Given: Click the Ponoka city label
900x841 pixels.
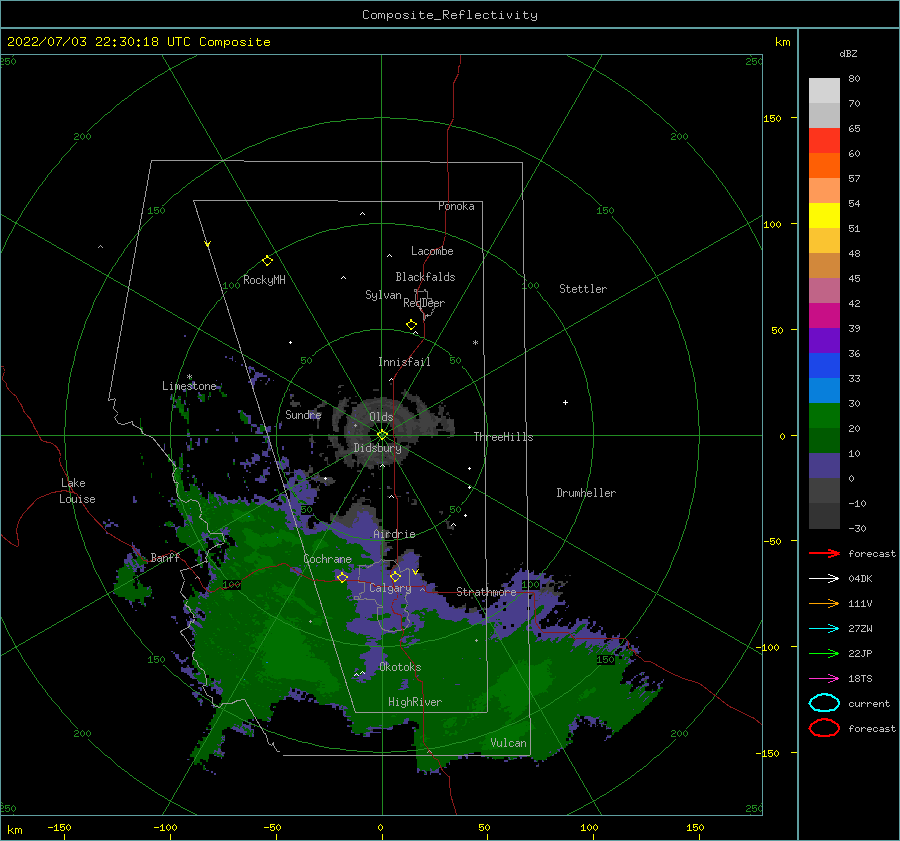Looking at the screenshot, I should [456, 206].
